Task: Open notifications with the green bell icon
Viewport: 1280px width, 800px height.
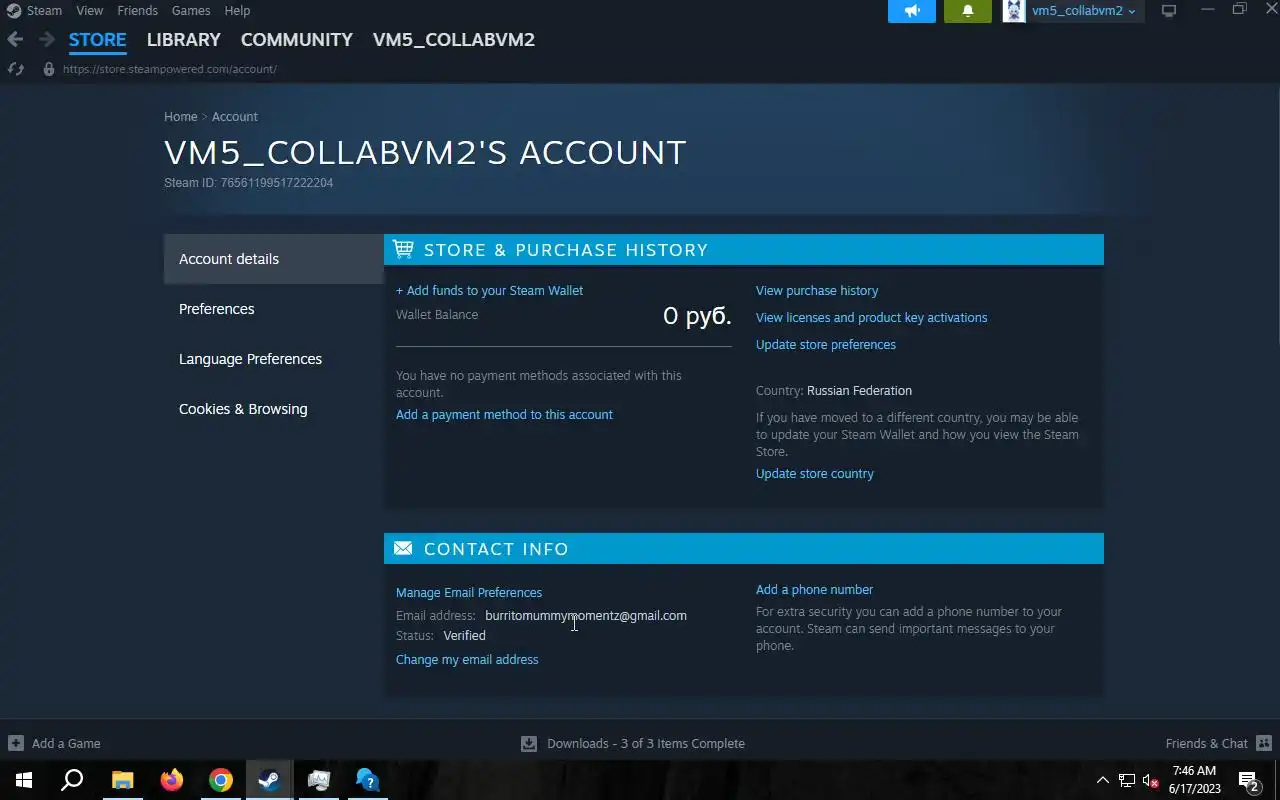Action: click(967, 11)
